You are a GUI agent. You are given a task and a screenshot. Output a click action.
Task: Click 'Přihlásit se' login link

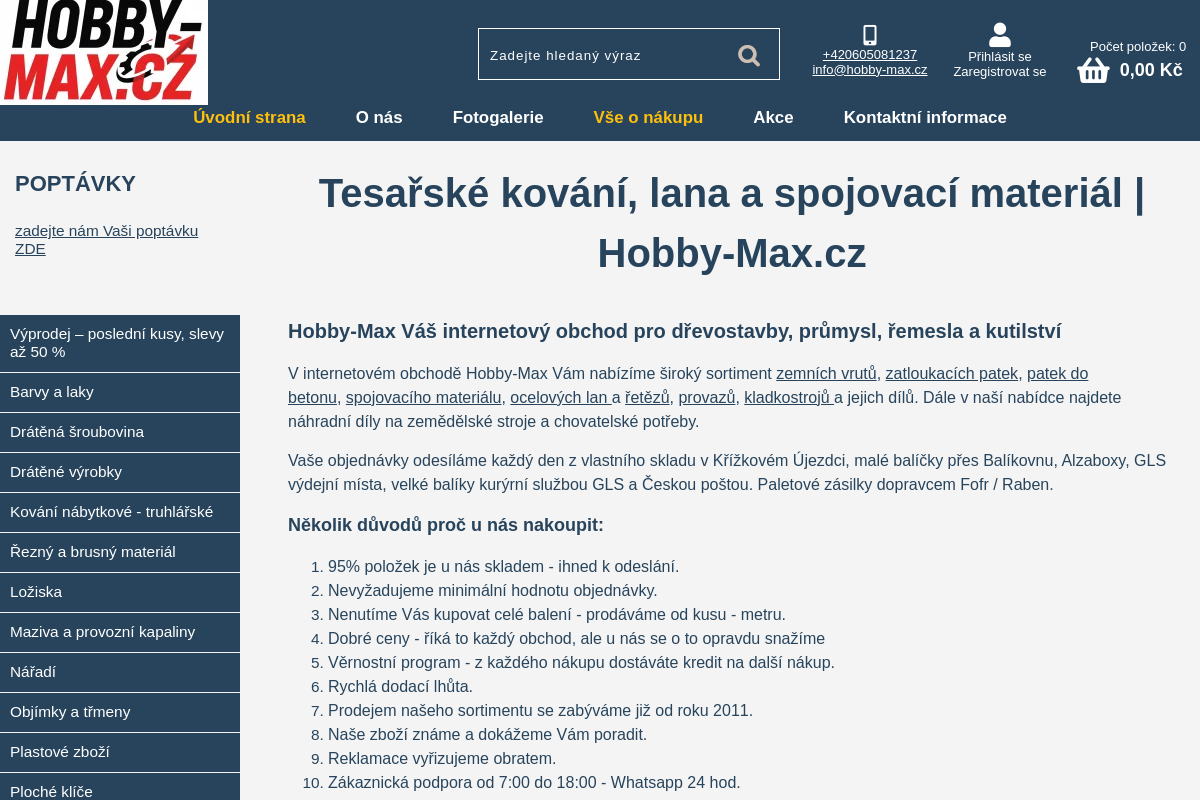tap(1000, 56)
